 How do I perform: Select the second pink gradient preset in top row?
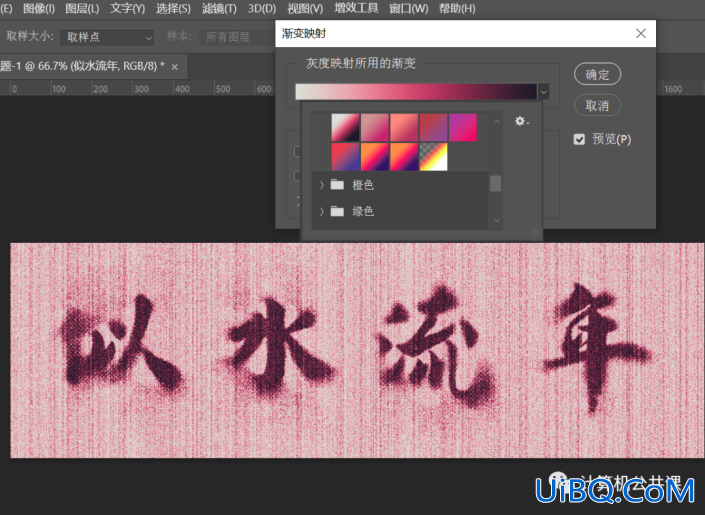[375, 127]
